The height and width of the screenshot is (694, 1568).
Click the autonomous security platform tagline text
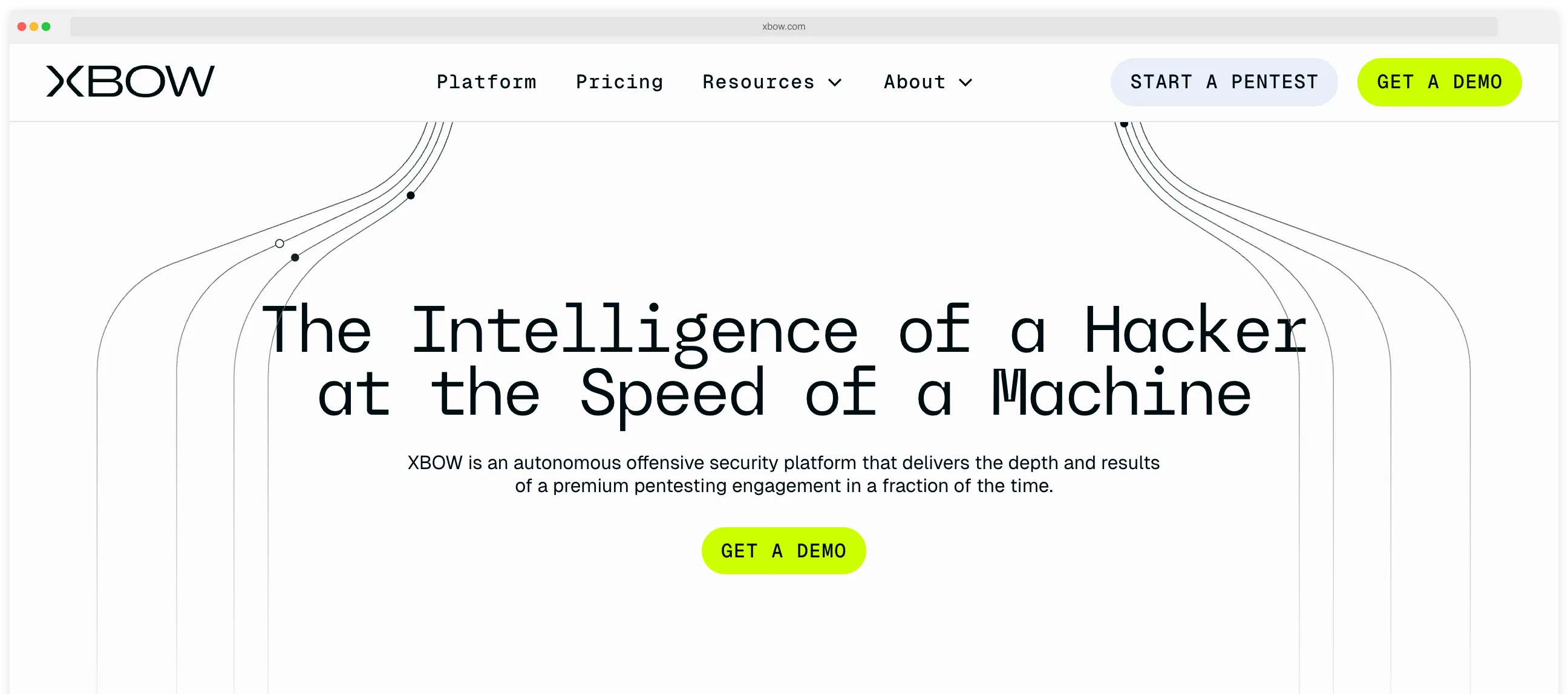pos(784,475)
